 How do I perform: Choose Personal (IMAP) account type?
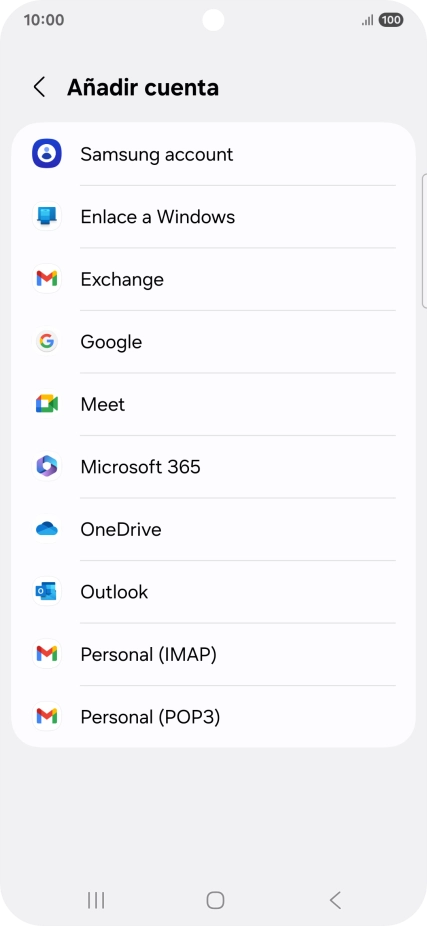pyautogui.click(x=213, y=655)
